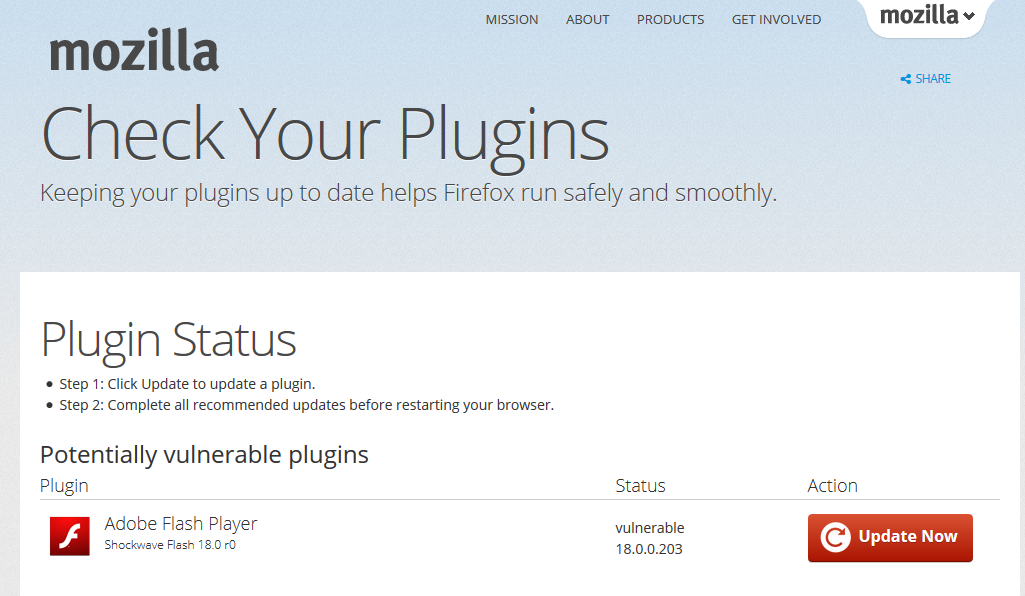The height and width of the screenshot is (596, 1025).
Task: Click the circular refresh icon in Update Now
Action: pyautogui.click(x=835, y=537)
